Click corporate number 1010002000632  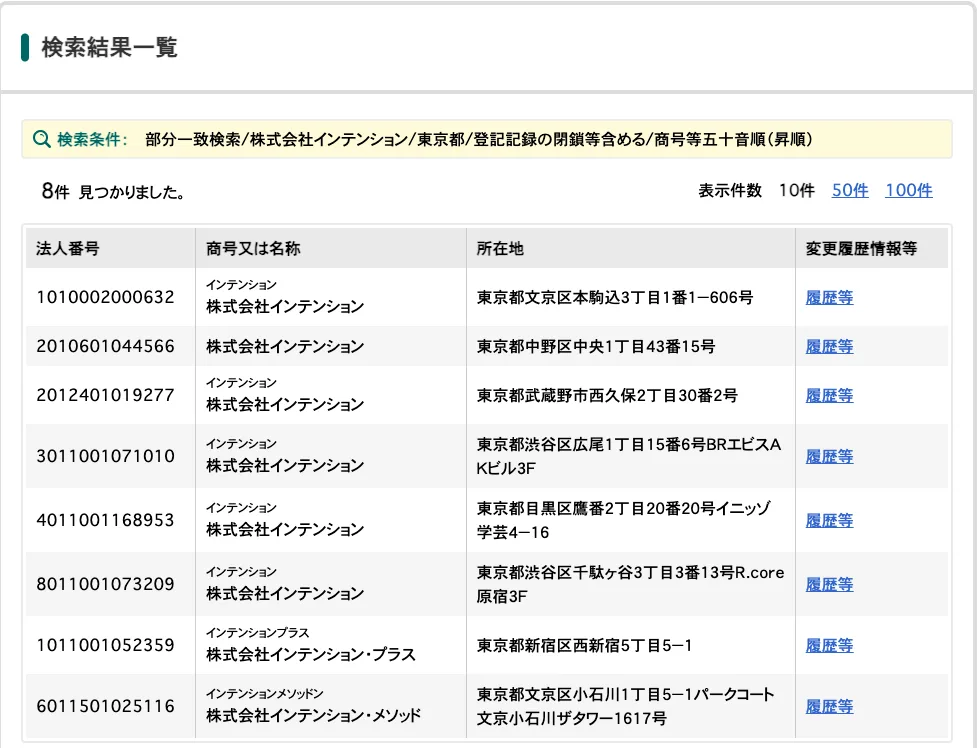click(x=105, y=297)
